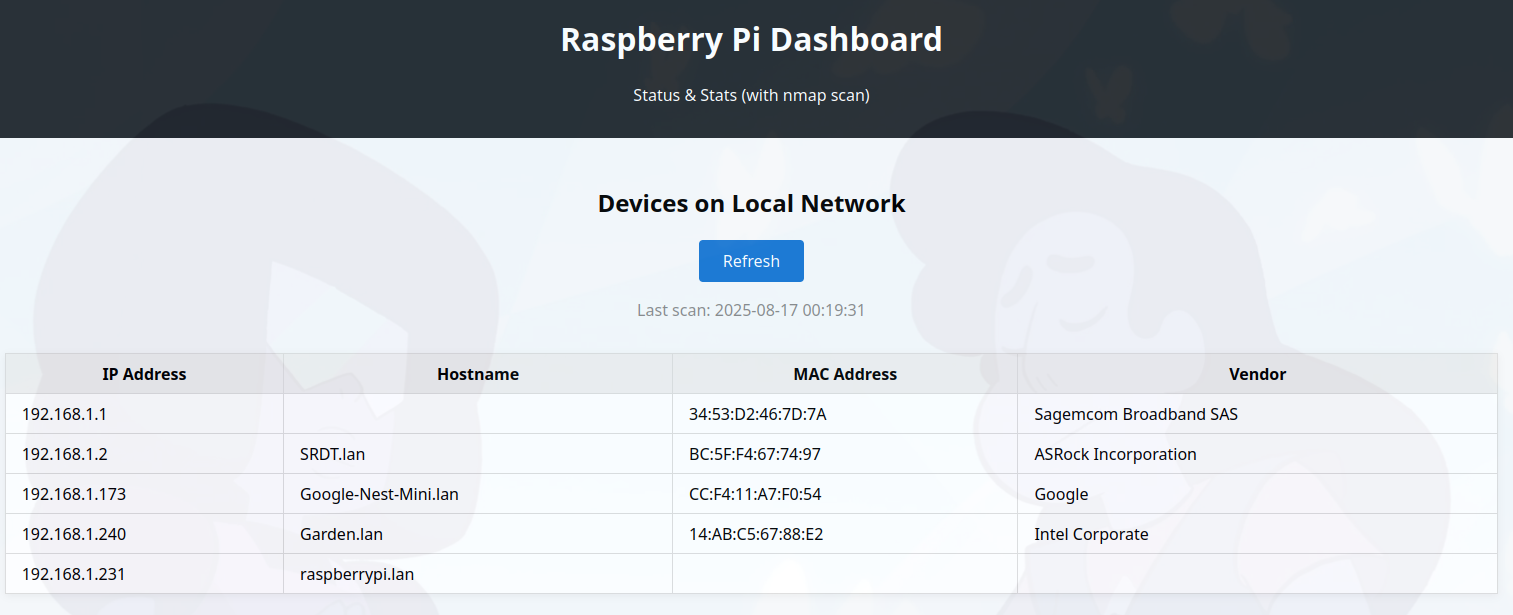Click MAC address 14:AB:C5:67:88:E2
The width and height of the screenshot is (1513, 615).
[756, 534]
